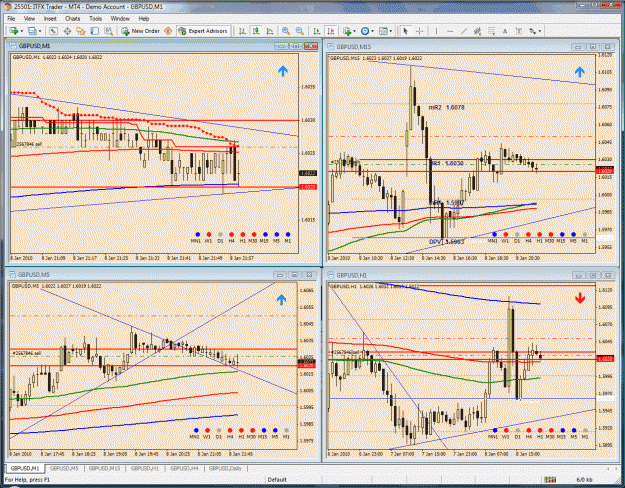Select the Trendline drawing tool
This screenshot has height=488, width=625.
pyautogui.click(x=464, y=31)
